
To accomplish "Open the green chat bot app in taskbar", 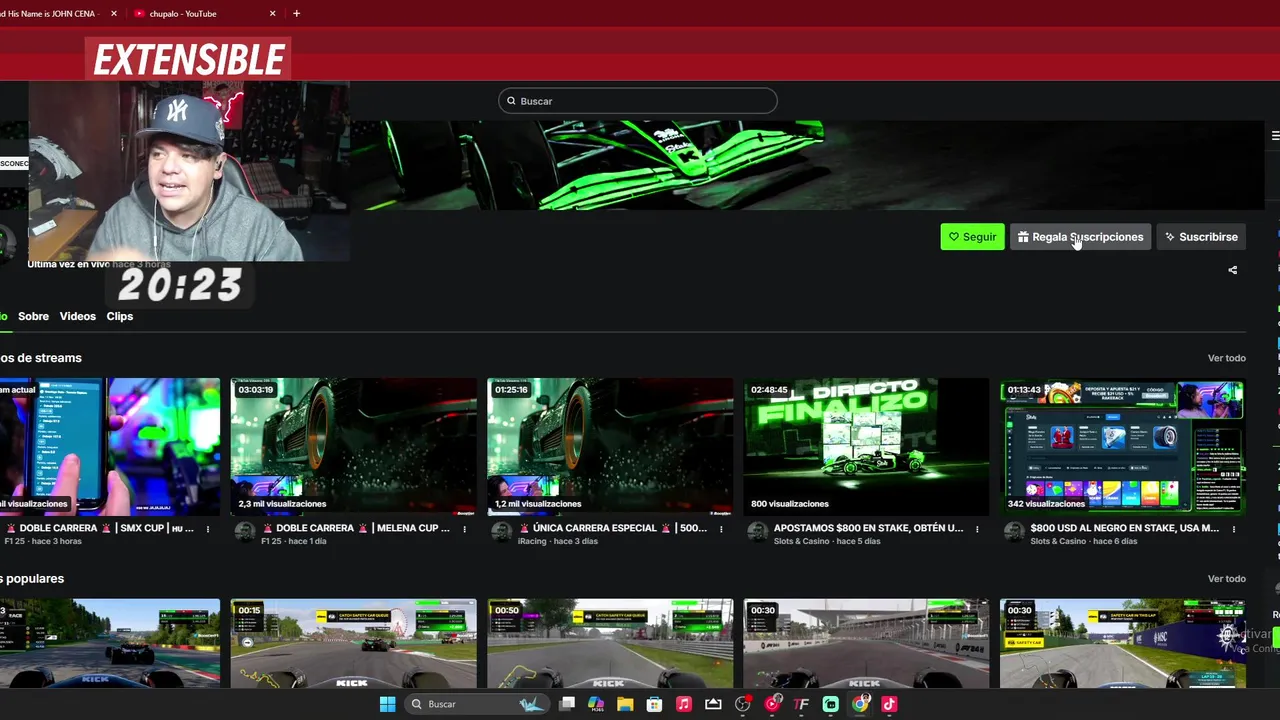I will click(x=830, y=704).
